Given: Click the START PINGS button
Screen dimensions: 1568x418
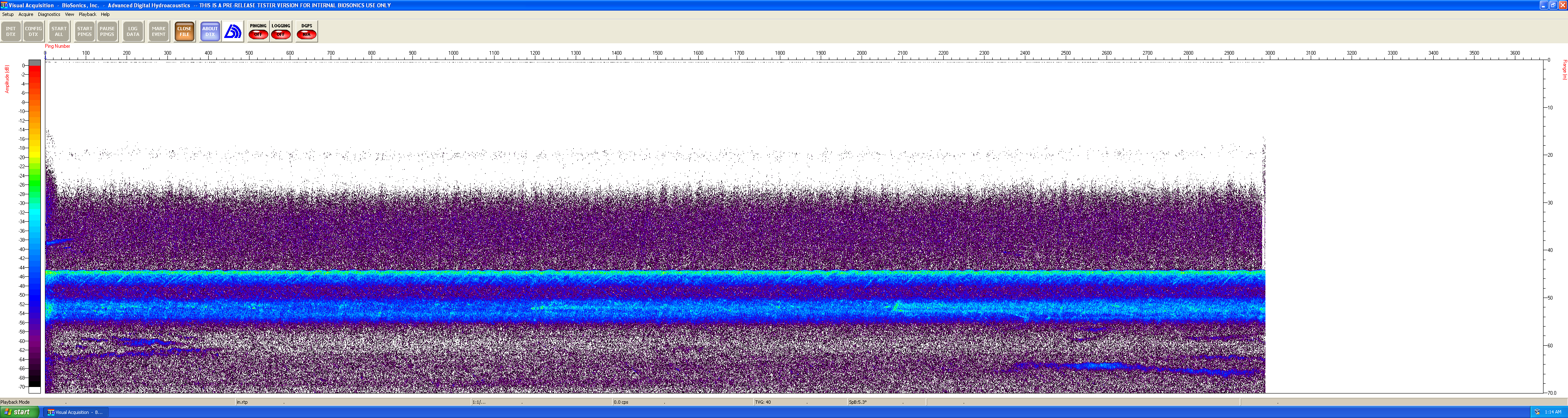Looking at the screenshot, I should point(85,31).
